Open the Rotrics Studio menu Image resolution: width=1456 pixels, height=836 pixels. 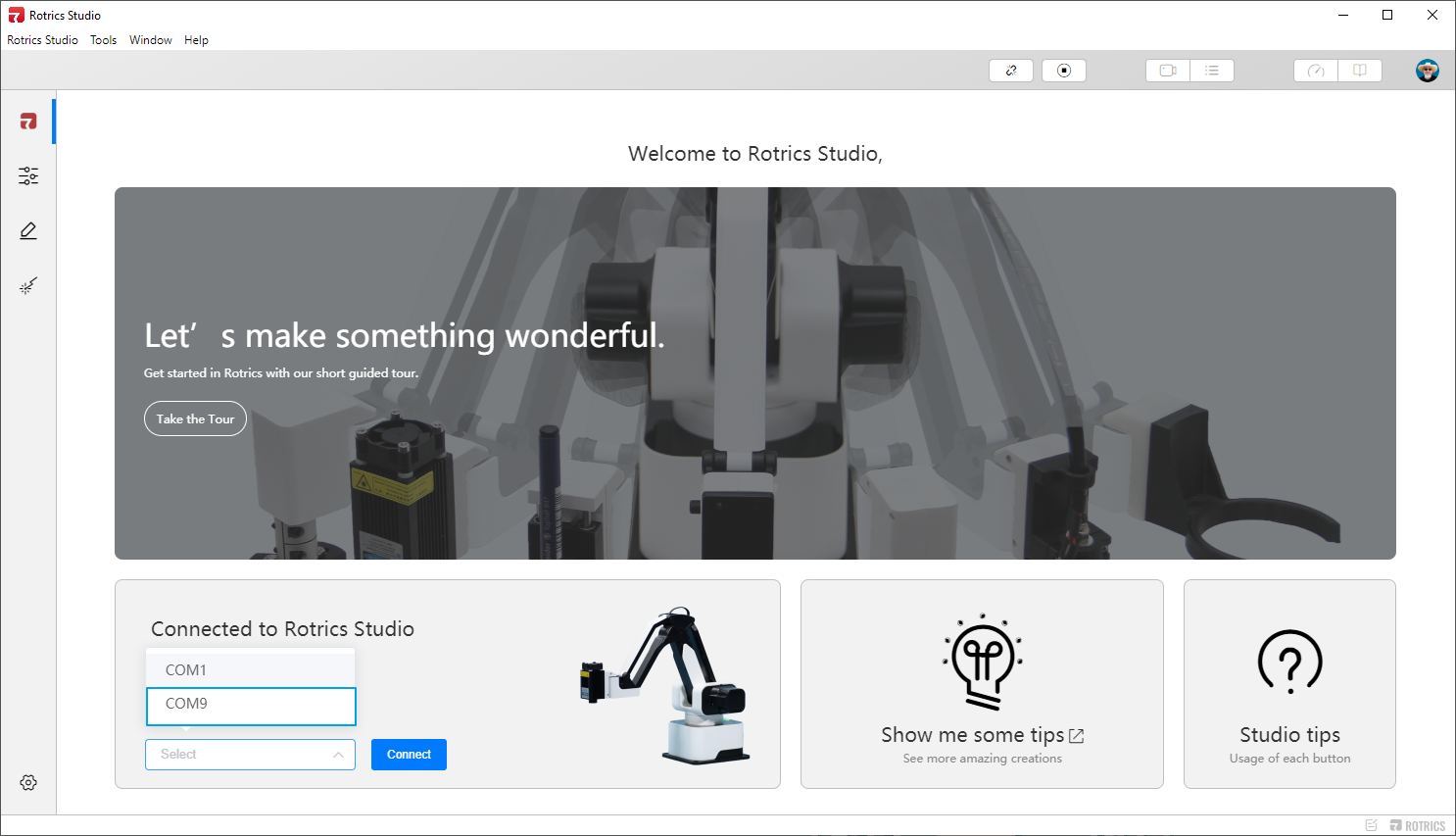(42, 40)
